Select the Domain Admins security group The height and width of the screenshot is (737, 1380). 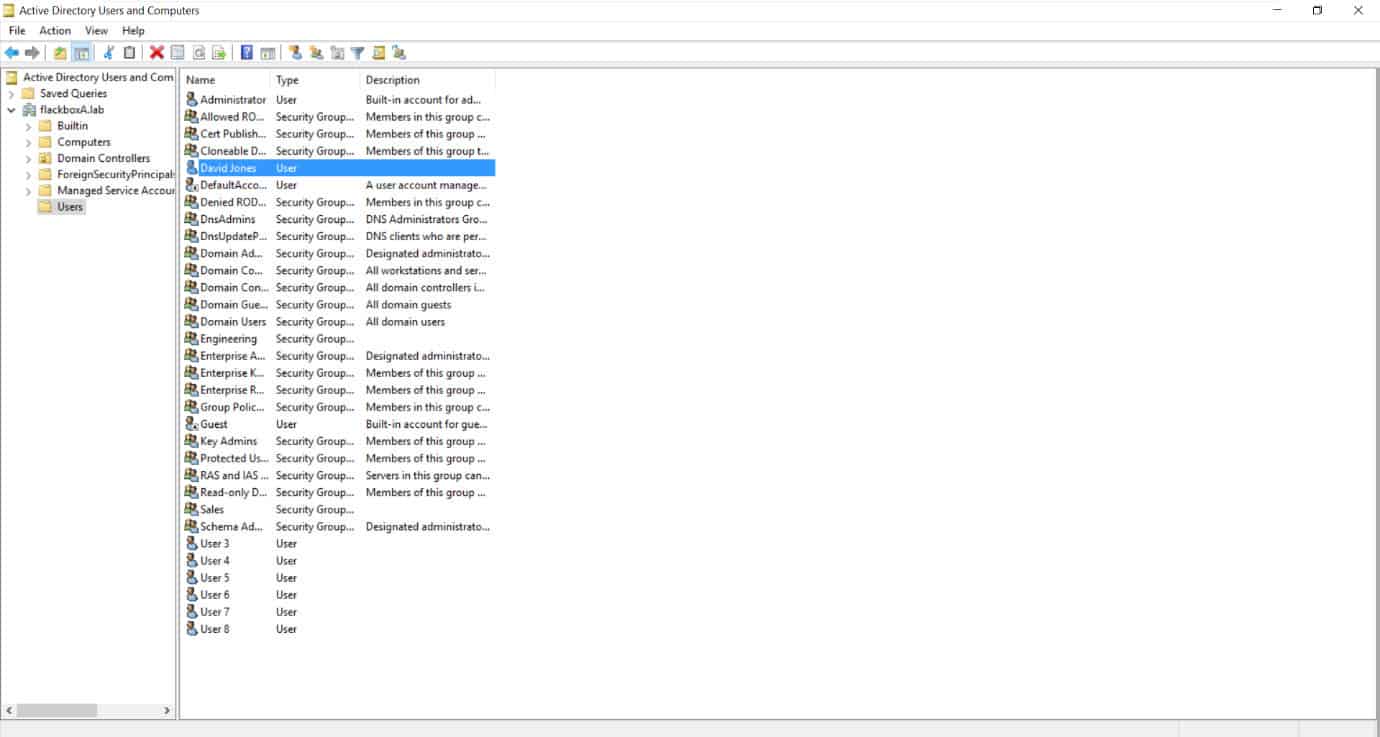tap(232, 254)
